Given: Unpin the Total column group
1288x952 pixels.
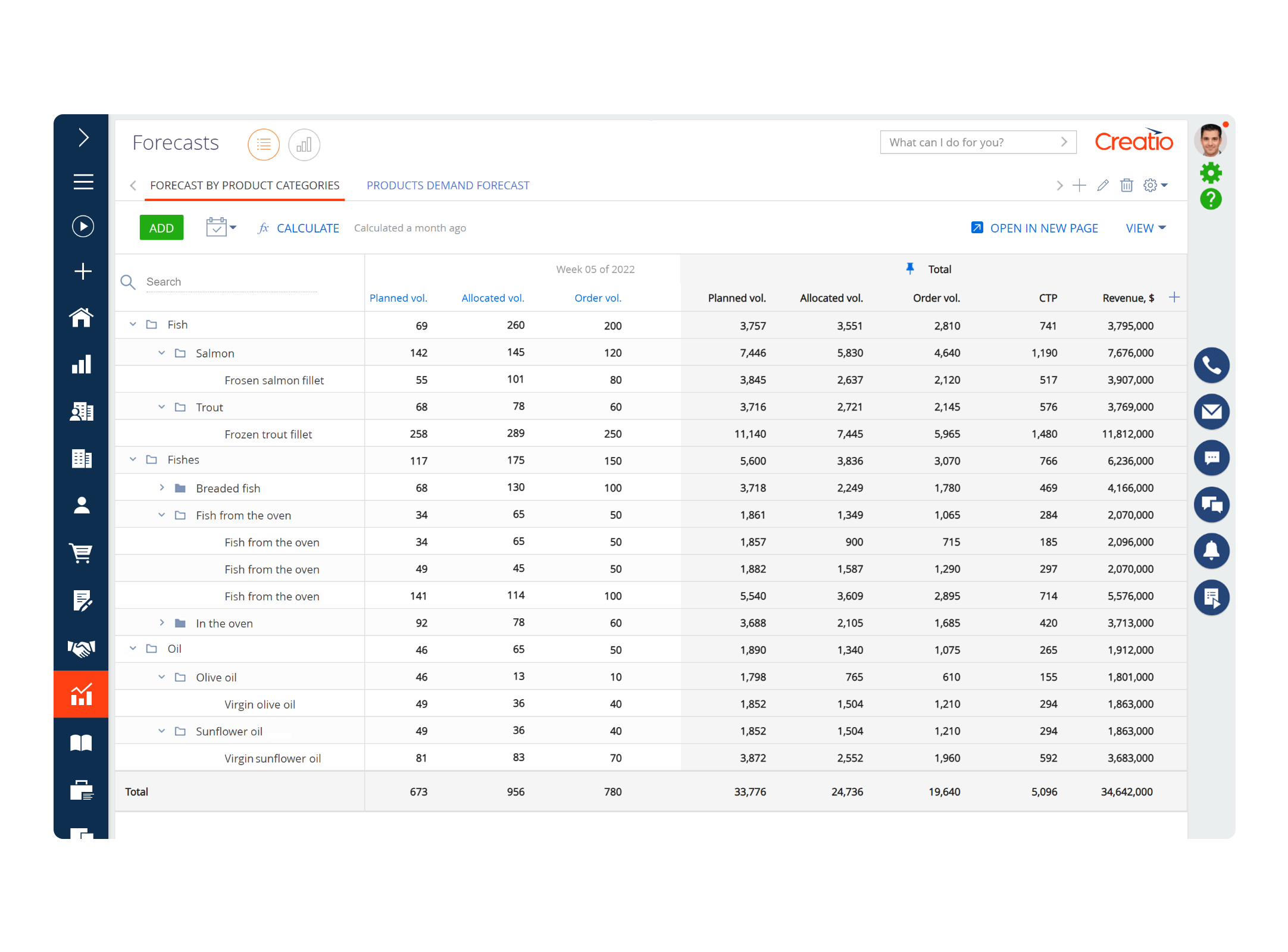Looking at the screenshot, I should click(x=910, y=269).
